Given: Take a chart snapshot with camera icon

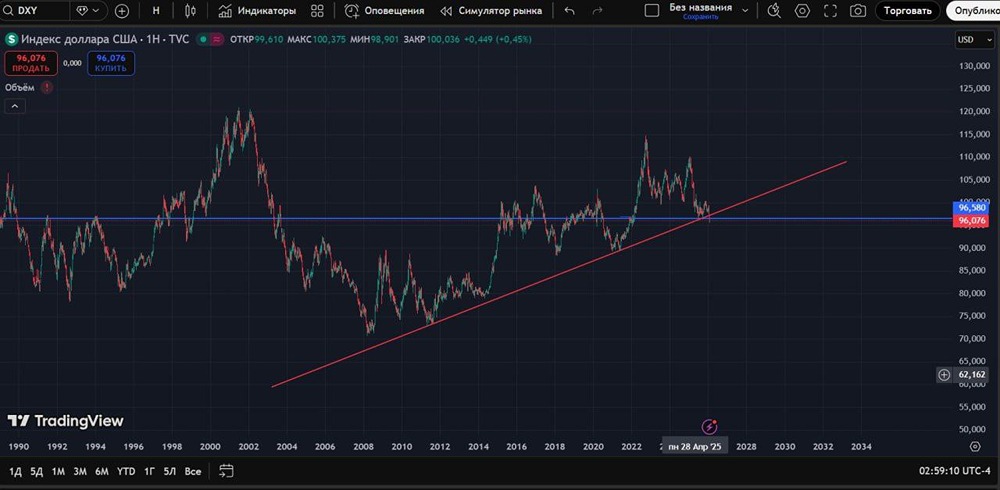Looking at the screenshot, I should [858, 11].
